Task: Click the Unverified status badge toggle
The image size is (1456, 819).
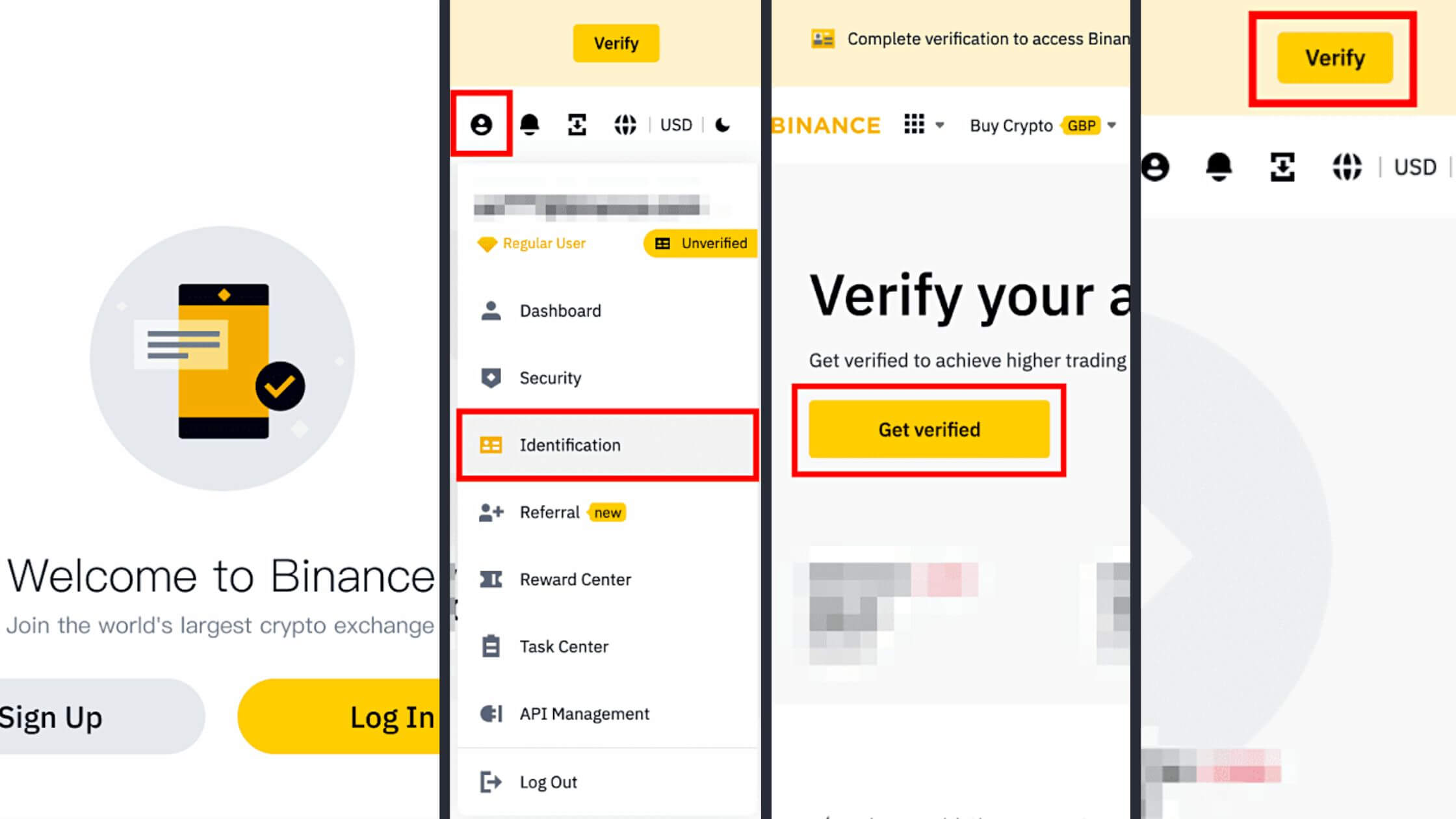Action: [x=701, y=243]
